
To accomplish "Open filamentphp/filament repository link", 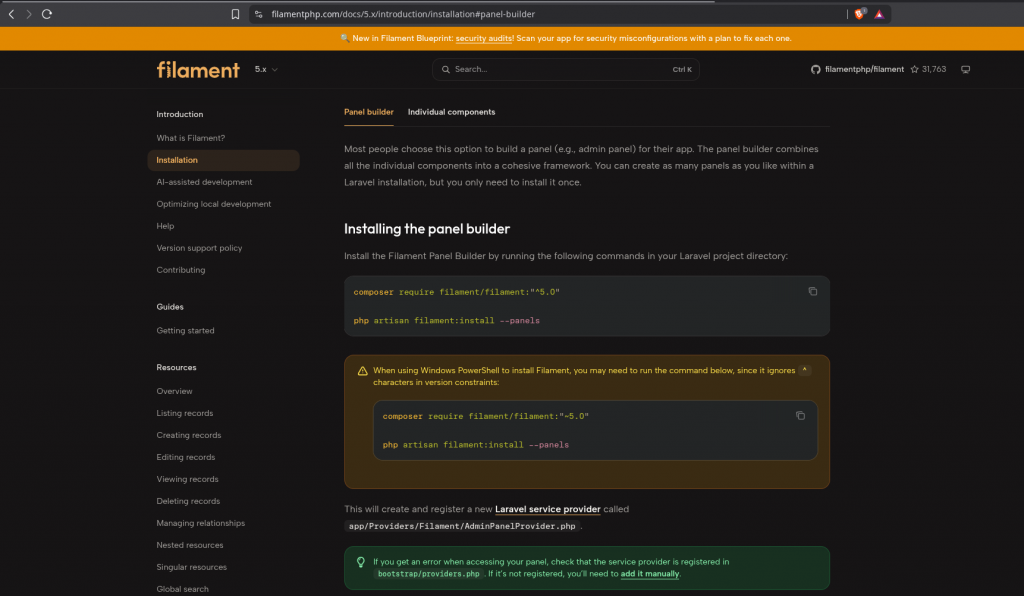I will tap(864, 69).
